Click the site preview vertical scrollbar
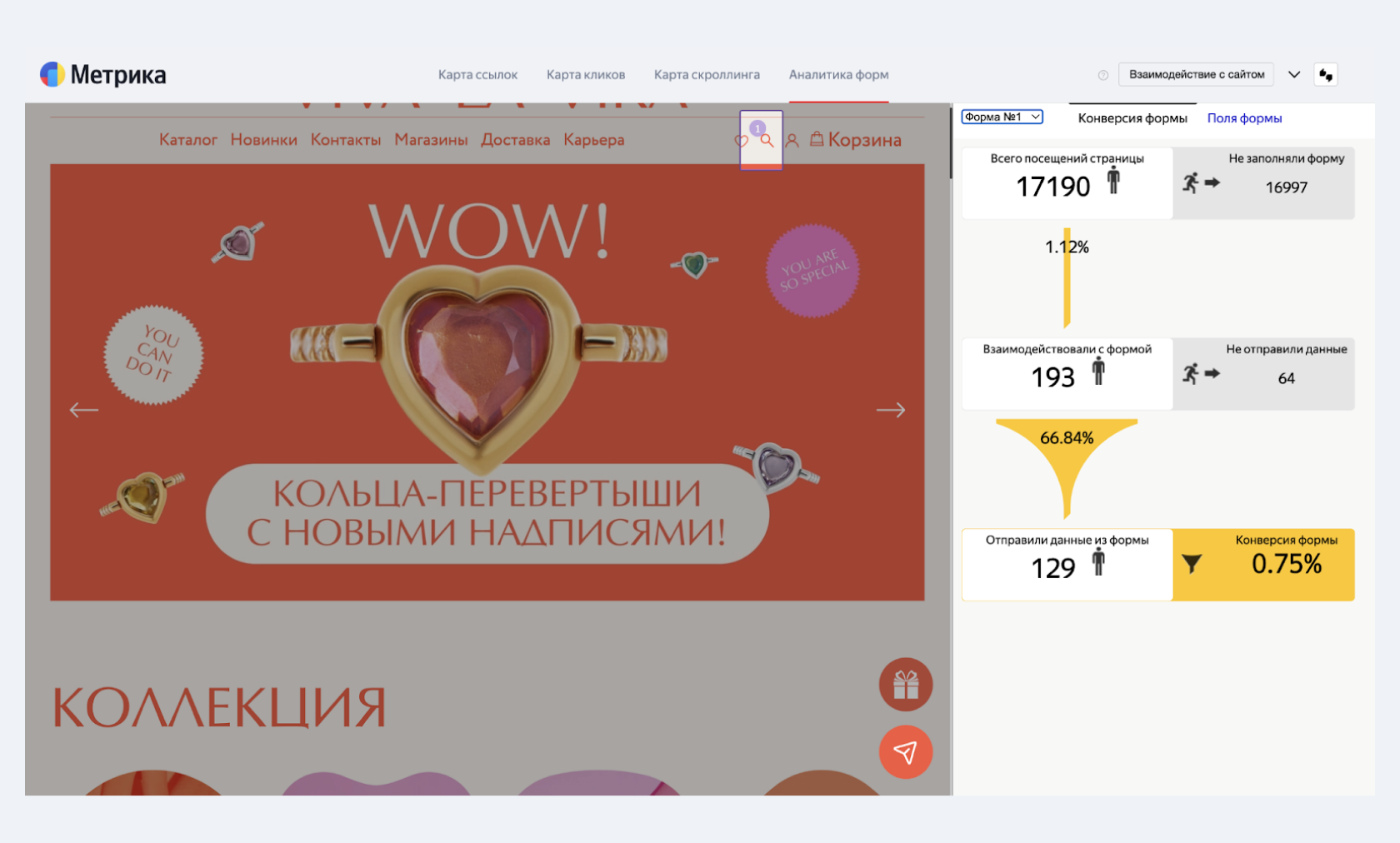Viewport: 1400px width, 843px height. [950, 143]
